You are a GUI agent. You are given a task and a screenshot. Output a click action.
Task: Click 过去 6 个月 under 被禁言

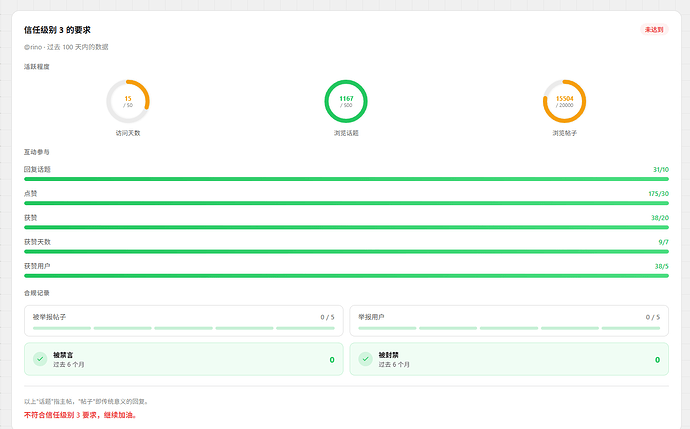click(x=69, y=365)
